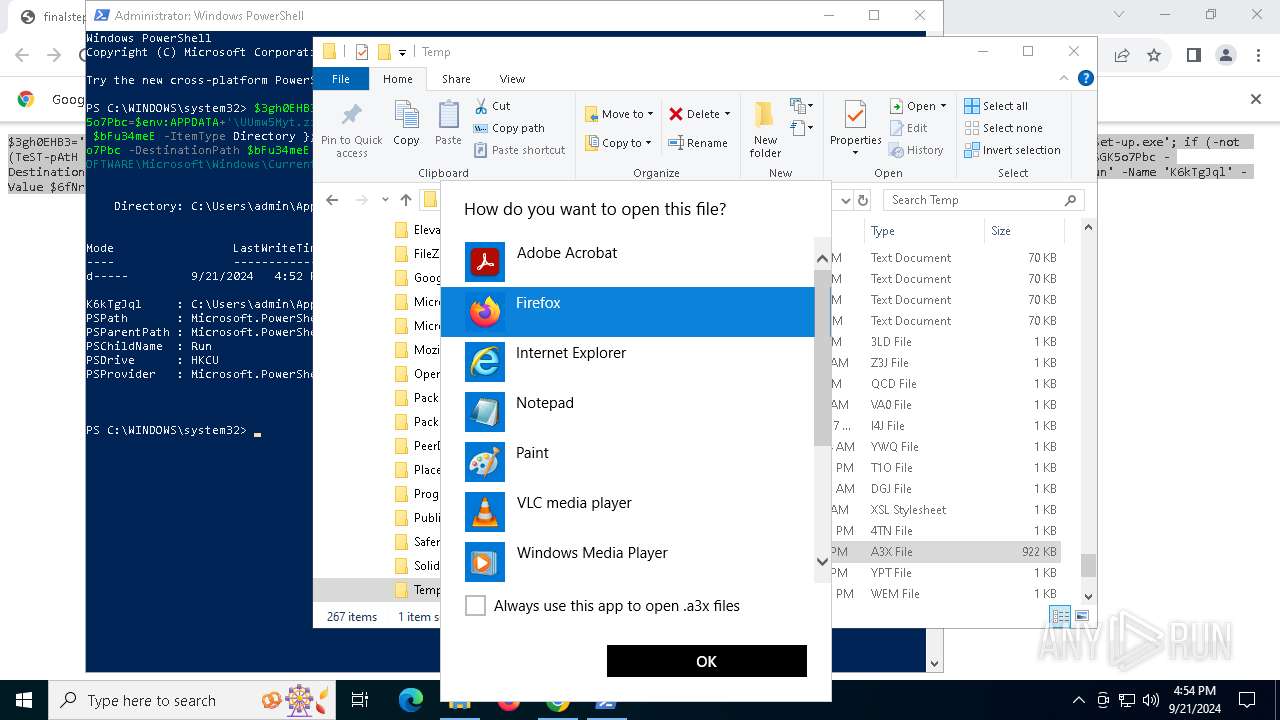Open the Copy to dropdown
The height and width of the screenshot is (720, 1280).
pos(619,143)
